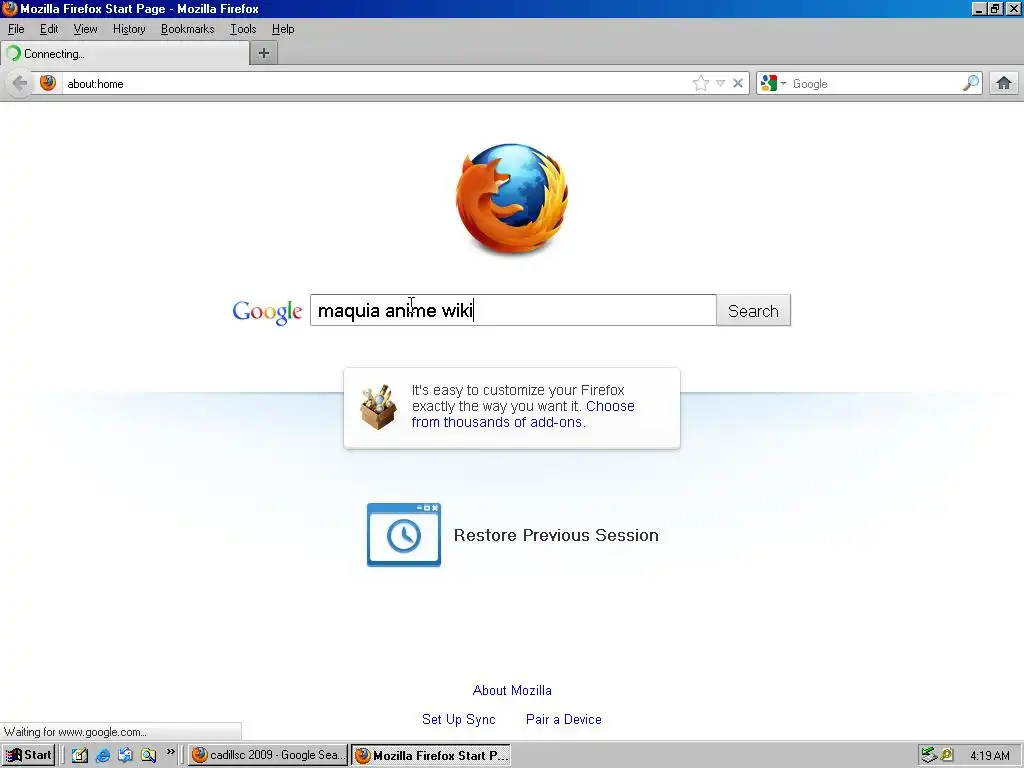The width and height of the screenshot is (1024, 768).
Task: Restore down the Firefox window
Action: click(x=995, y=8)
